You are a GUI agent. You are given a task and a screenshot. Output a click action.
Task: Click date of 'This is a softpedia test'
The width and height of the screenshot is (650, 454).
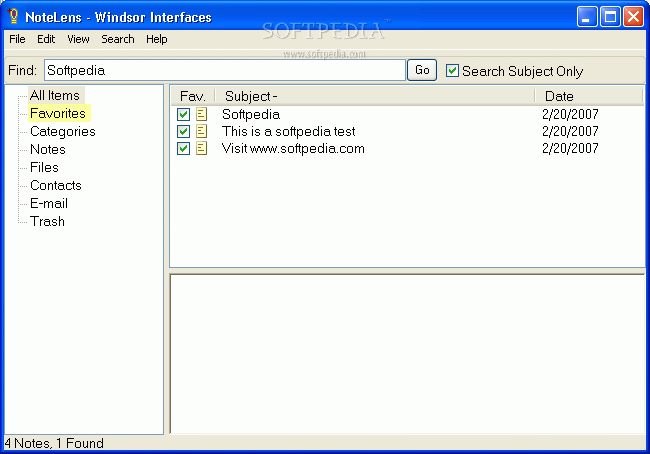click(x=570, y=131)
